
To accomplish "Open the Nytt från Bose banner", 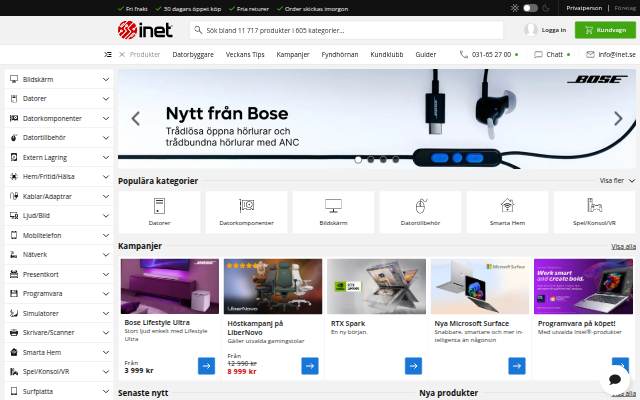I will (x=377, y=119).
